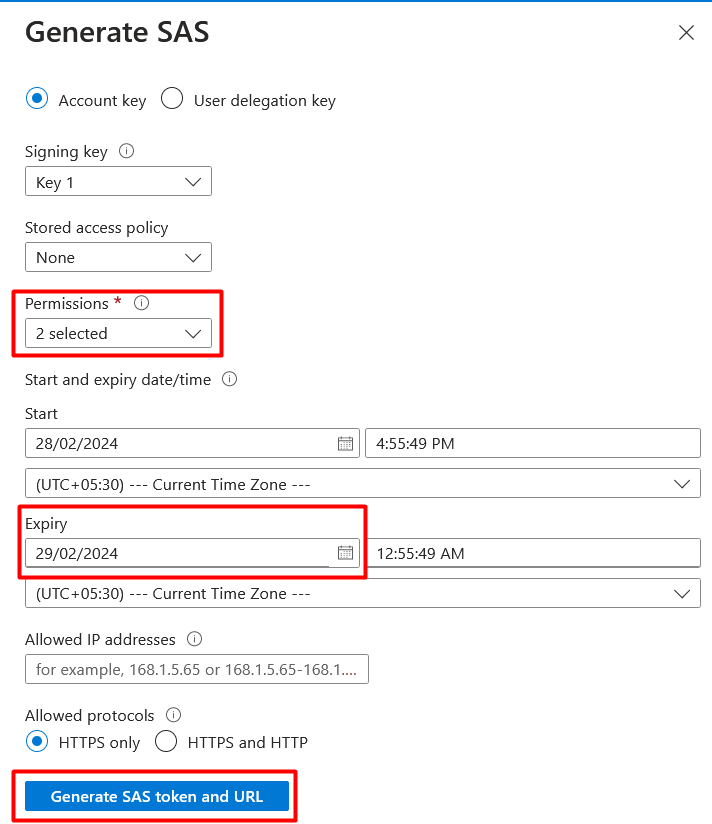Click the Allowed IP addresses input field

click(x=197, y=669)
